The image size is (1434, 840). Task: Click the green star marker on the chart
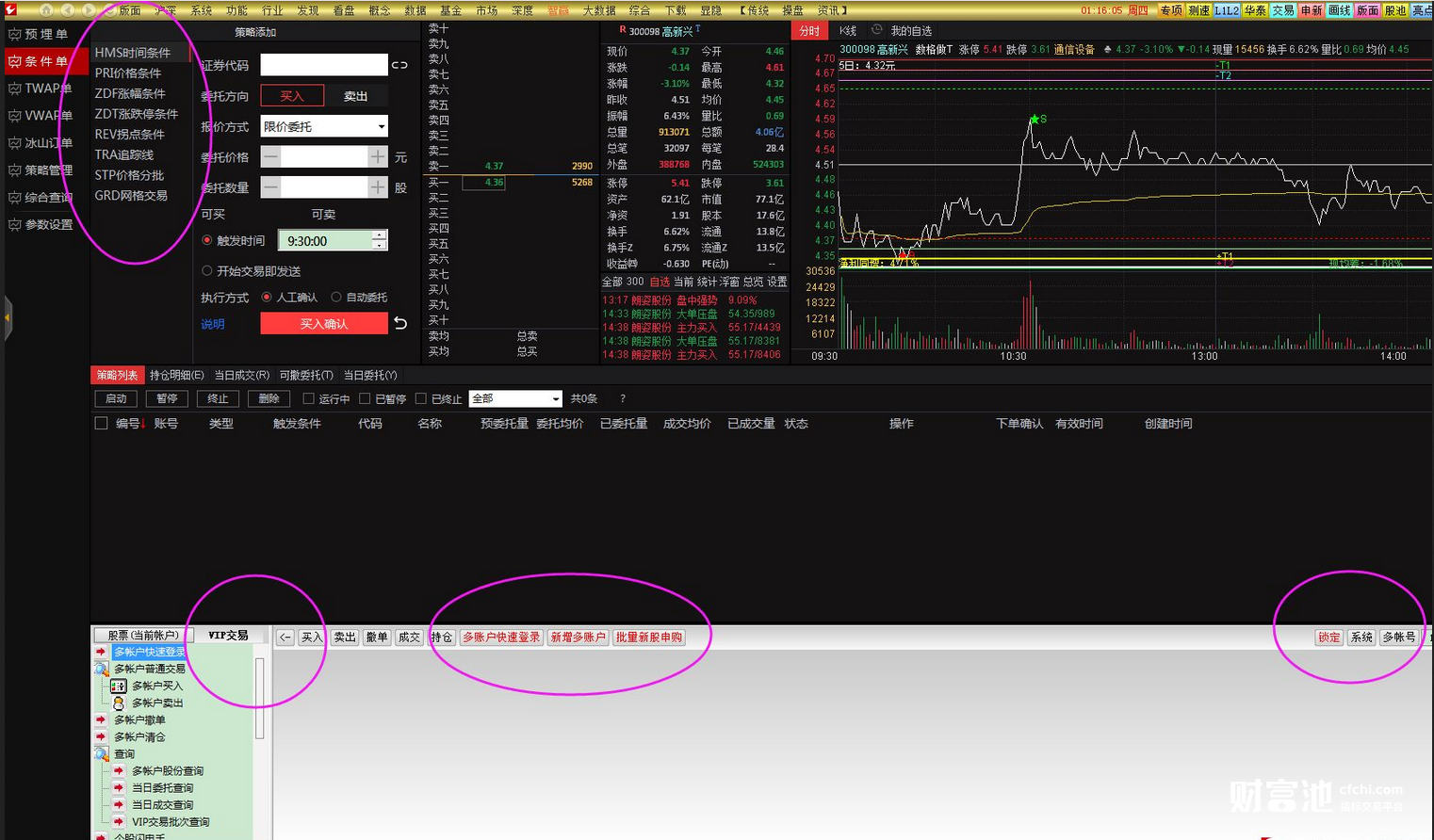coord(1035,120)
